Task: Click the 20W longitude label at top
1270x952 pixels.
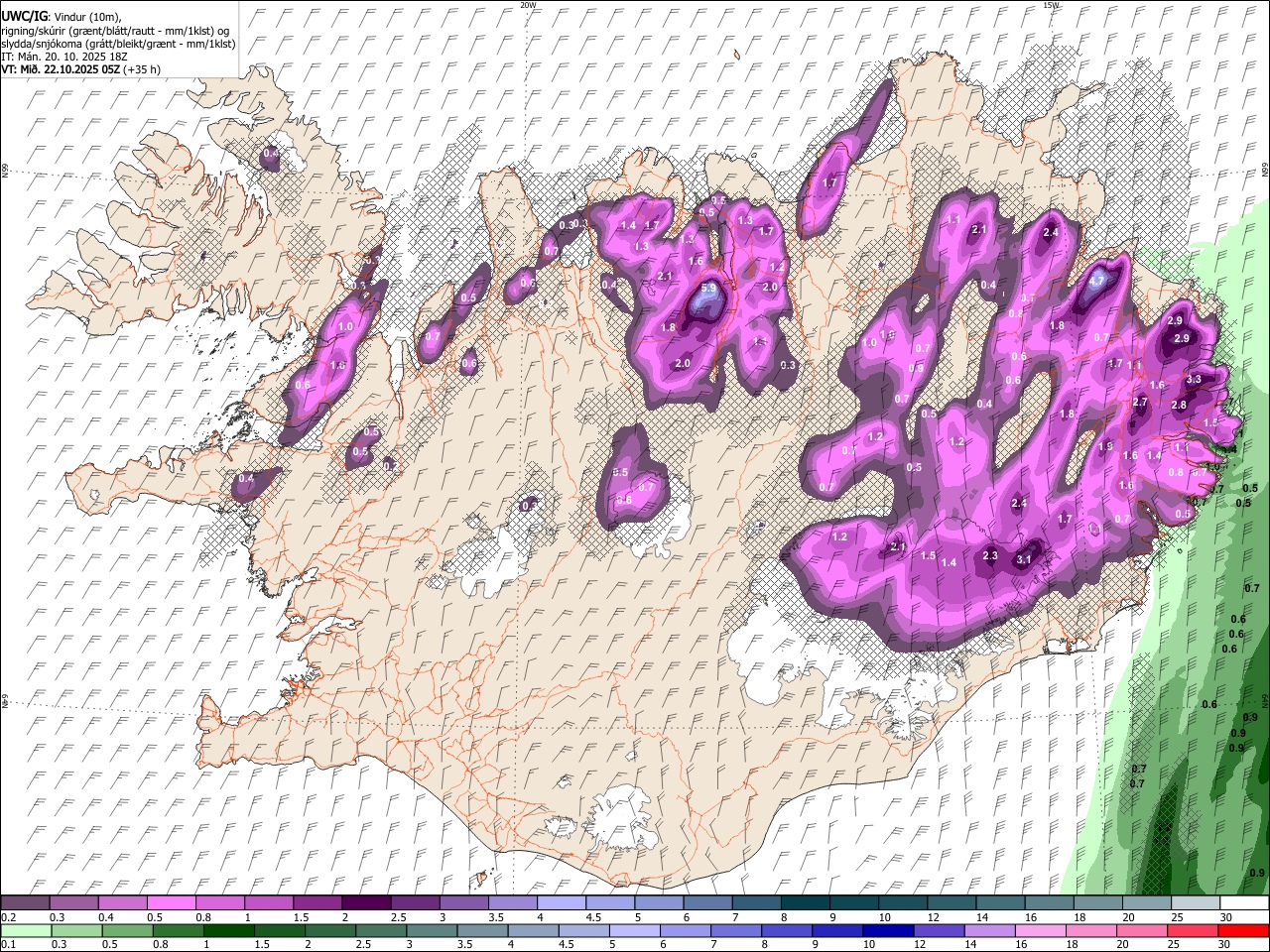Action: (x=529, y=5)
